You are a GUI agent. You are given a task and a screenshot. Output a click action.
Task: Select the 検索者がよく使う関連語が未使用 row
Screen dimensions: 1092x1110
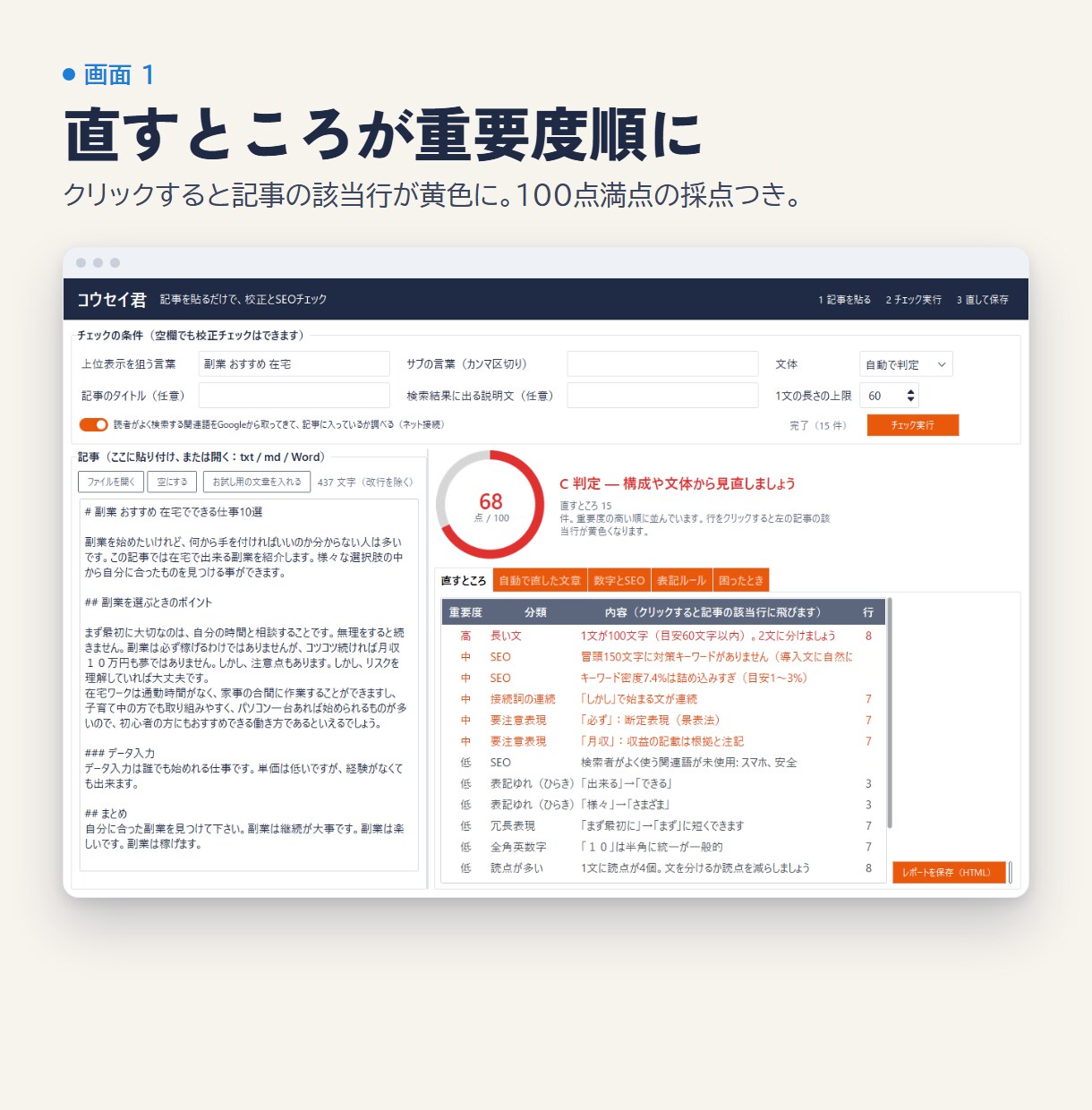point(663,763)
